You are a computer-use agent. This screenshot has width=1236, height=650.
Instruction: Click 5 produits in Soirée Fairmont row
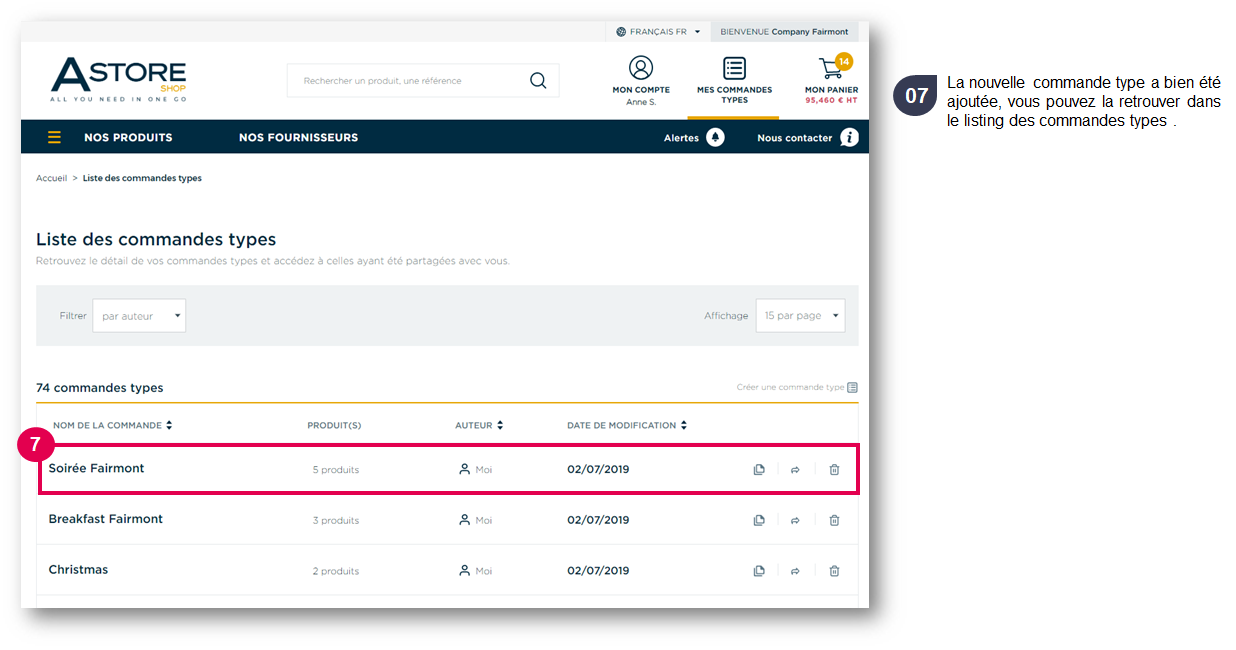[336, 470]
